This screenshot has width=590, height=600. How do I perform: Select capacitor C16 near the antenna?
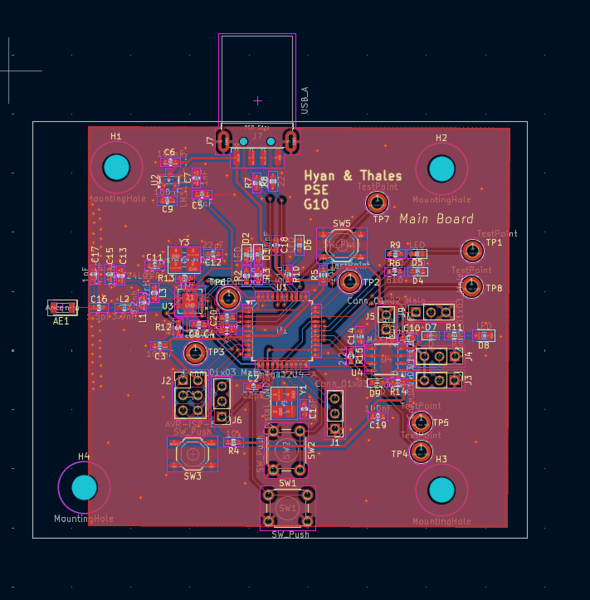click(99, 307)
